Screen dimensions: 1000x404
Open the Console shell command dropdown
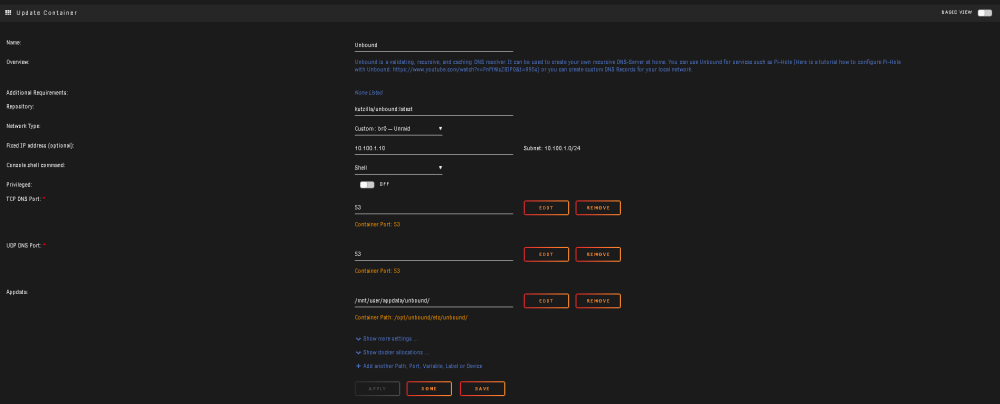[399, 168]
